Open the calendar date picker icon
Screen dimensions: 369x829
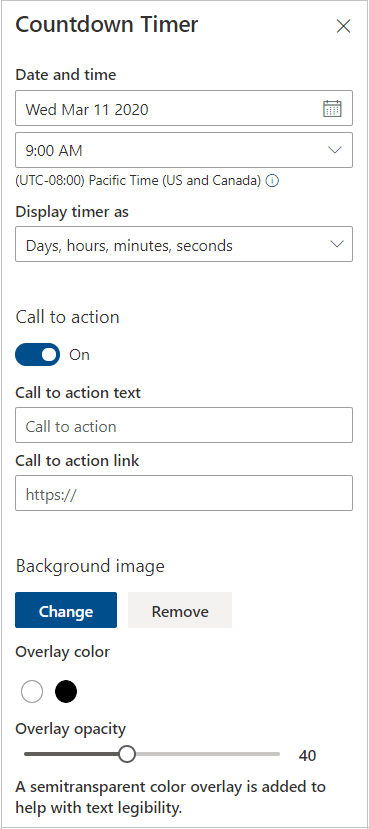tap(332, 108)
